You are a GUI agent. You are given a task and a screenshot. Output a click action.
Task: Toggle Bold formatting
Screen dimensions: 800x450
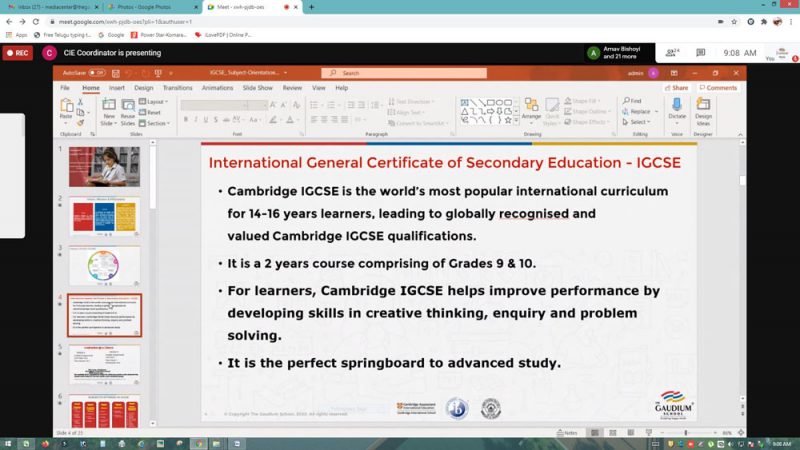(x=186, y=119)
